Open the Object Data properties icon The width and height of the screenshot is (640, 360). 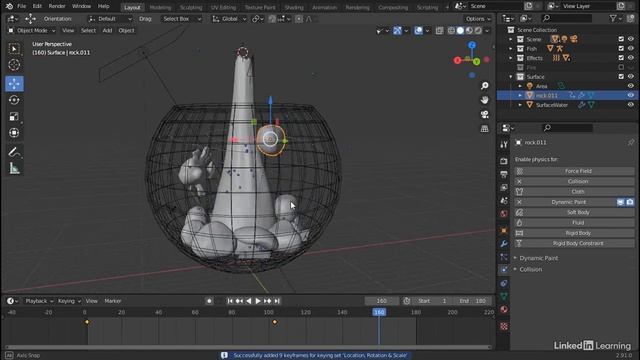click(x=504, y=296)
